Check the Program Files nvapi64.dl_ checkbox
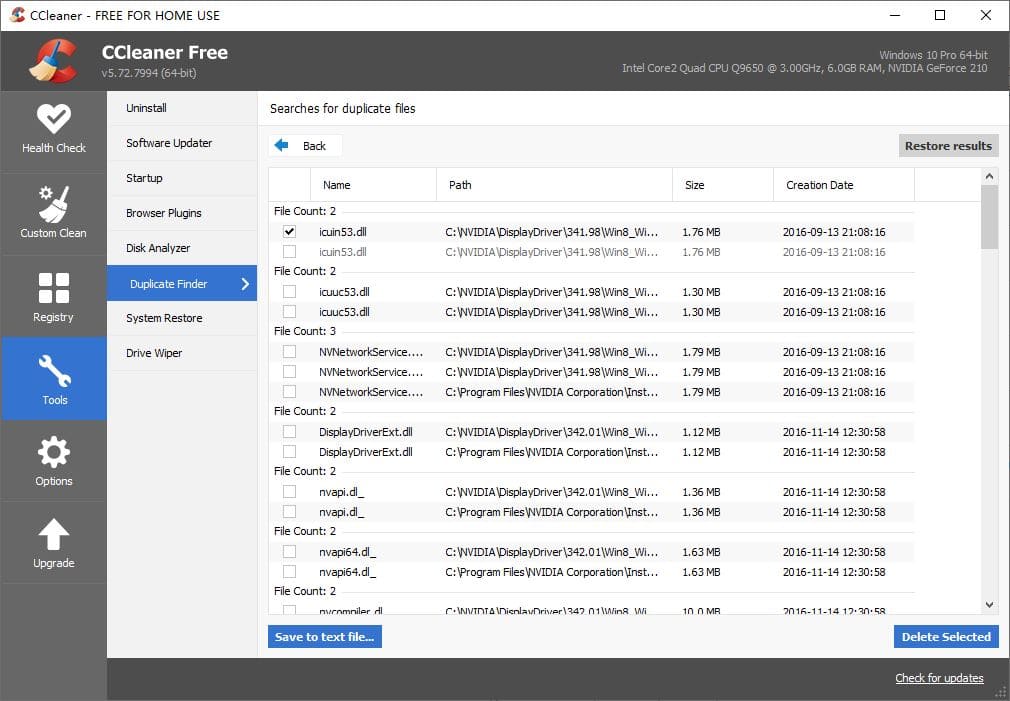This screenshot has height=701, width=1010. tap(289, 571)
